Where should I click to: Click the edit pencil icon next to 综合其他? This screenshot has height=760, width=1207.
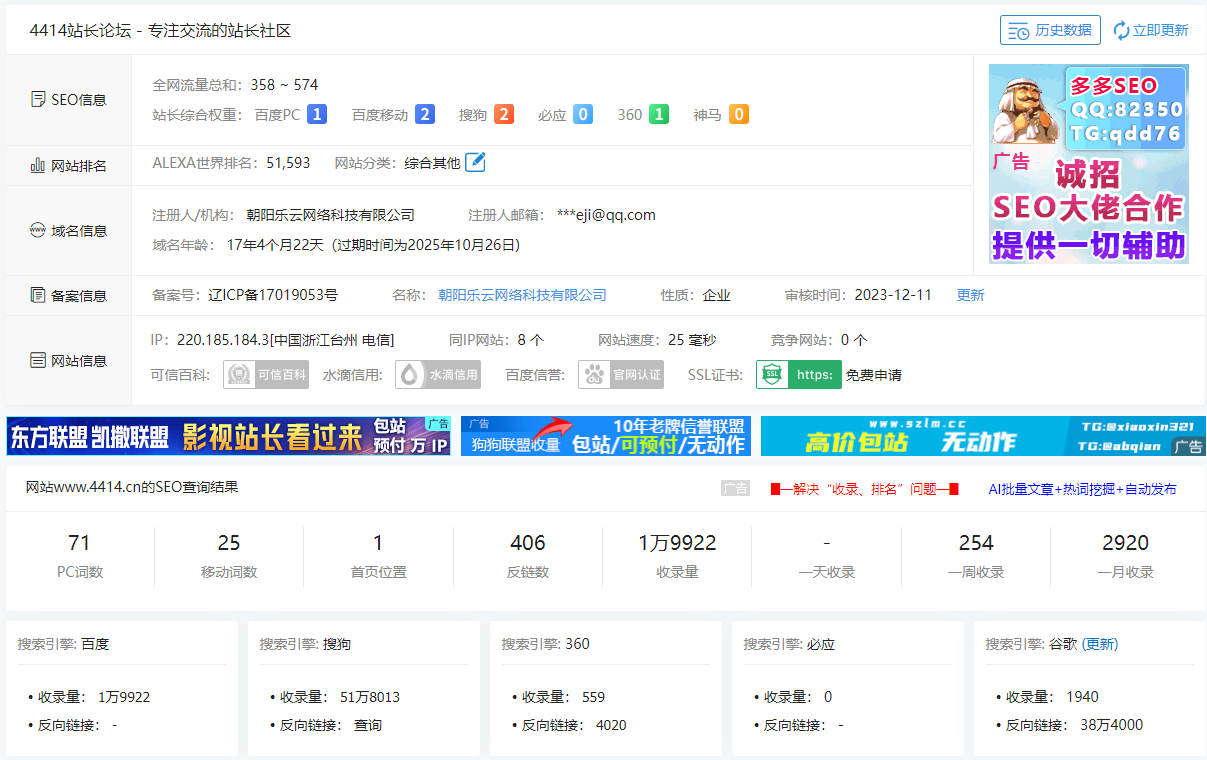point(475,162)
